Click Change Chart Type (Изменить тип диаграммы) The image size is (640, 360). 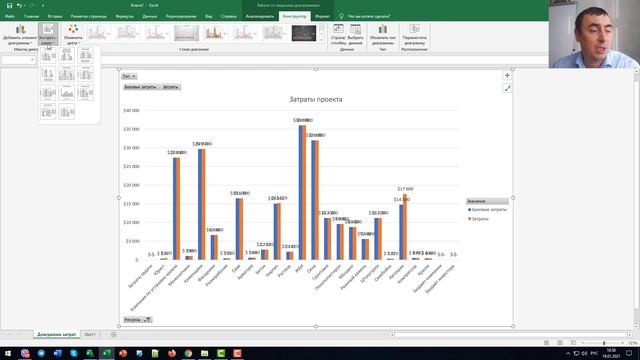(x=382, y=34)
